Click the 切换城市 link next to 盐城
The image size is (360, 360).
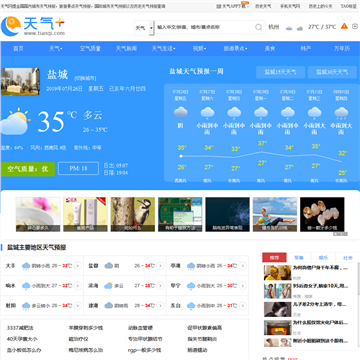85,78
